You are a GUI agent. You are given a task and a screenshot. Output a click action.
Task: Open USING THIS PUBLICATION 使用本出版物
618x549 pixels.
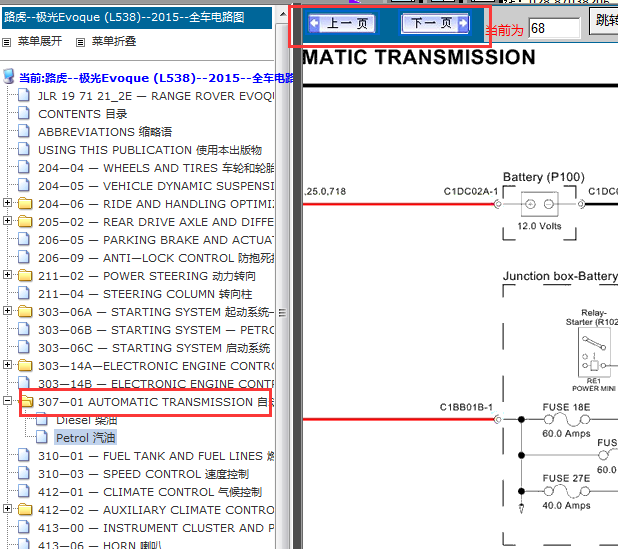coord(150,150)
